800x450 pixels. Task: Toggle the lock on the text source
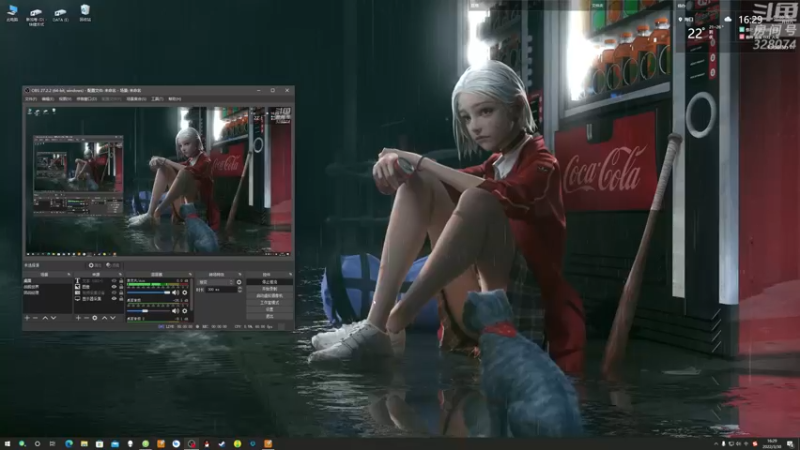[x=121, y=281]
